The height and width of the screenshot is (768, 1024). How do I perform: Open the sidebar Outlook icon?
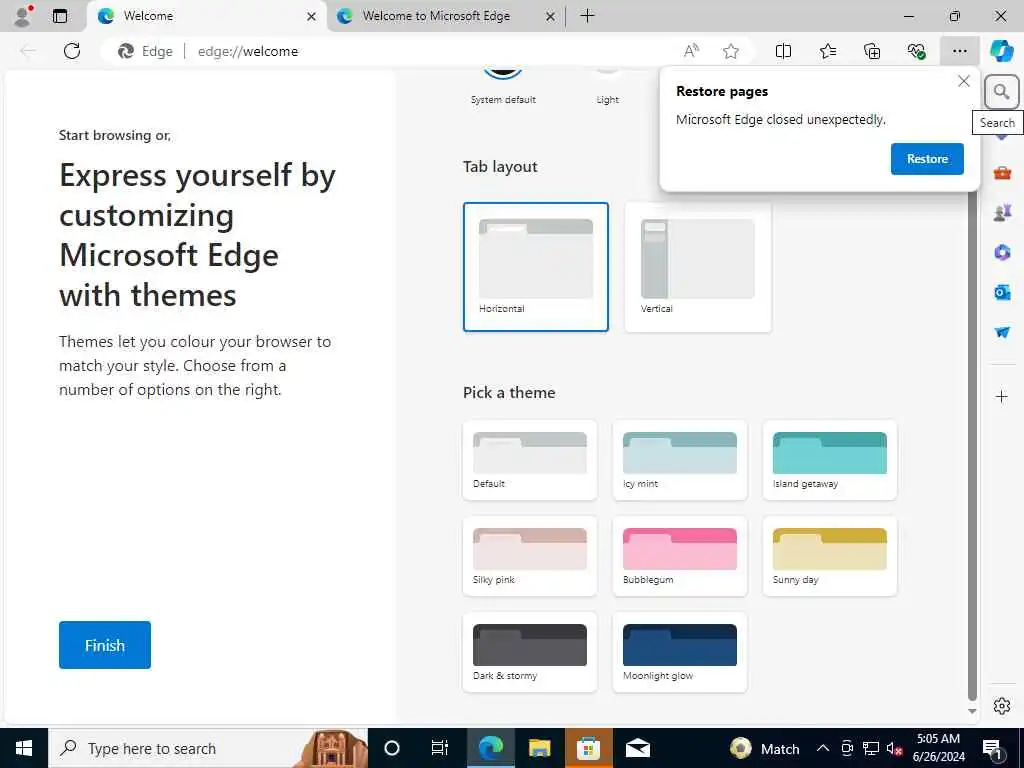1002,292
